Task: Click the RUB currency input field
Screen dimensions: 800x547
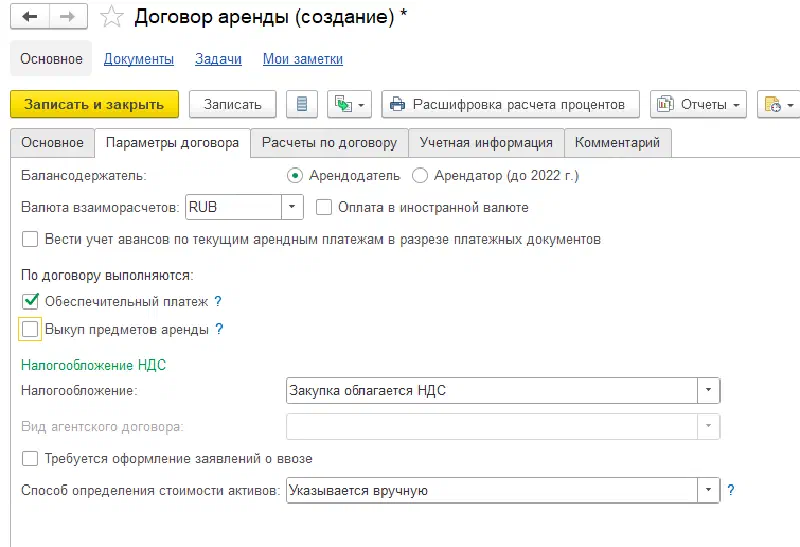Action: click(233, 207)
